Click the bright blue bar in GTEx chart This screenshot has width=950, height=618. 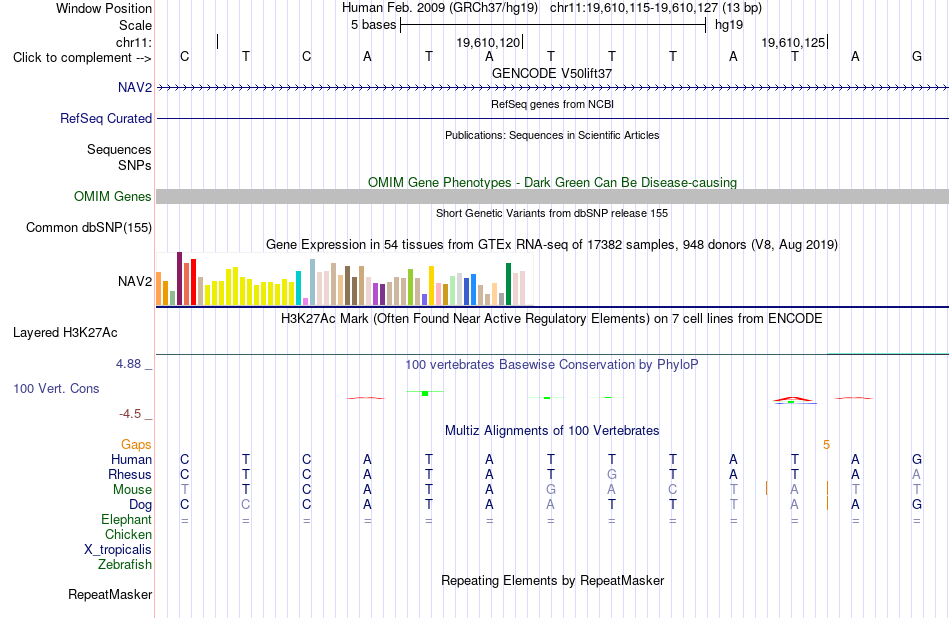click(x=473, y=290)
